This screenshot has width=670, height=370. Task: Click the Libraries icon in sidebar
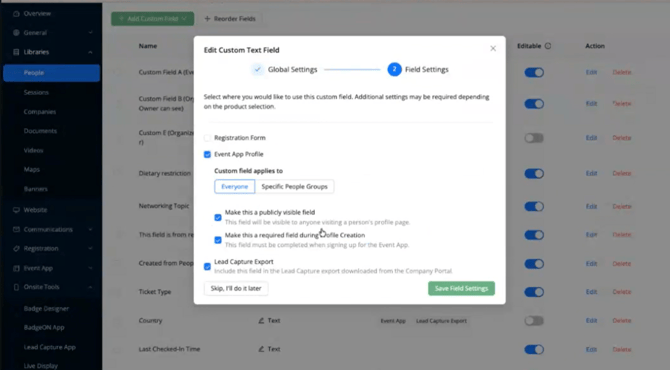pyautogui.click(x=16, y=52)
